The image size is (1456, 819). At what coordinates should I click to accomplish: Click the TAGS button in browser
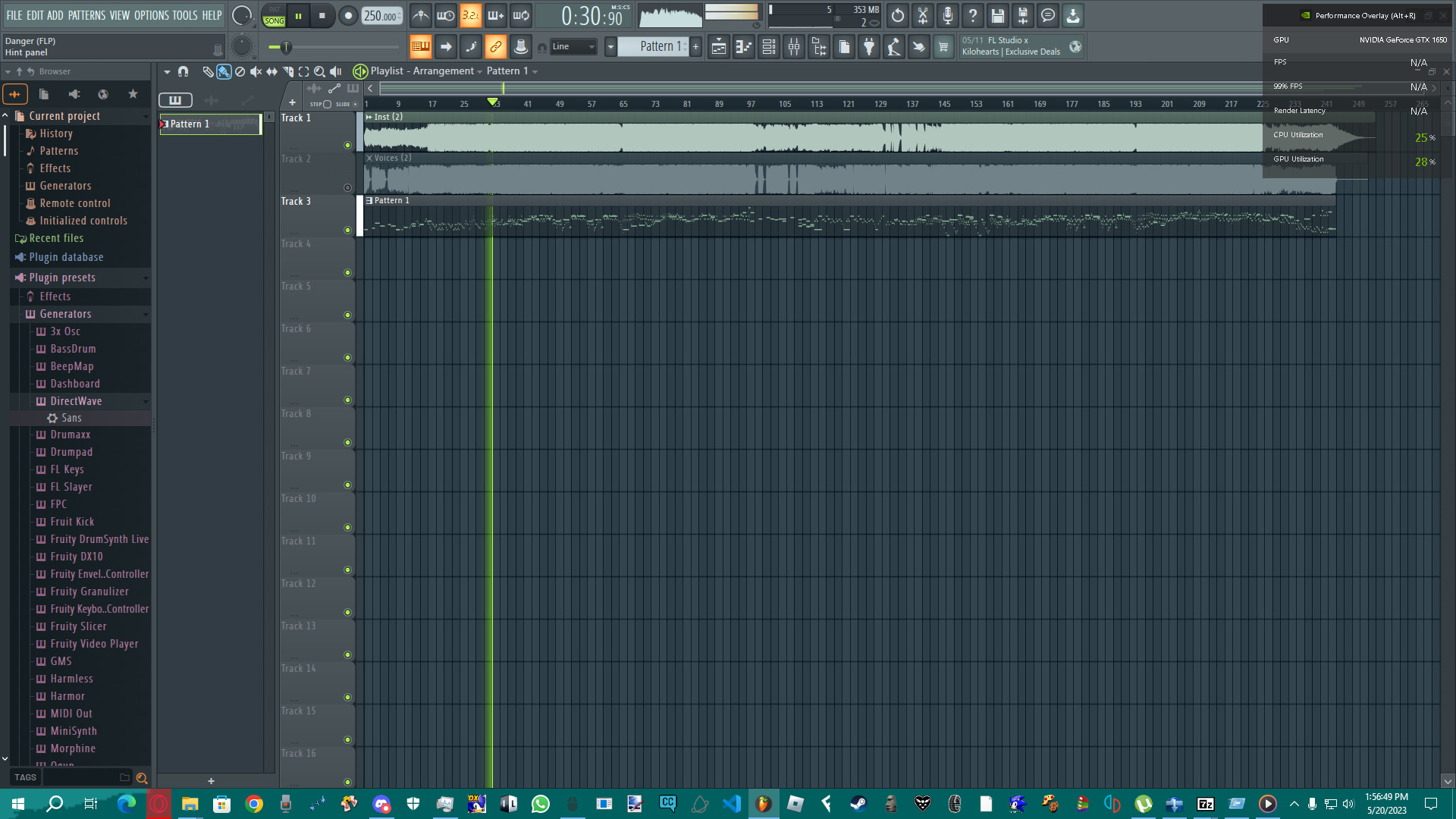(x=25, y=777)
